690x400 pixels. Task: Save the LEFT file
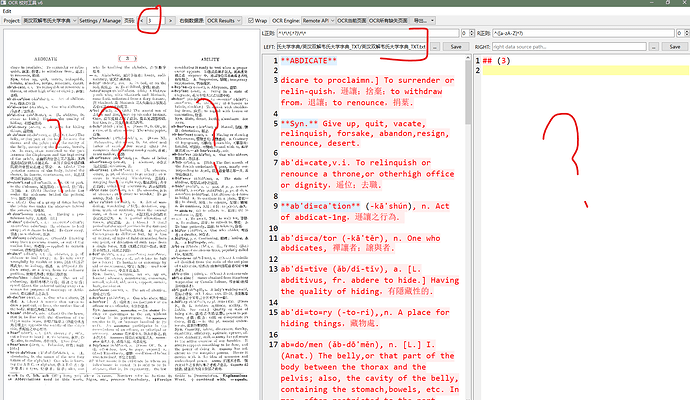455,47
